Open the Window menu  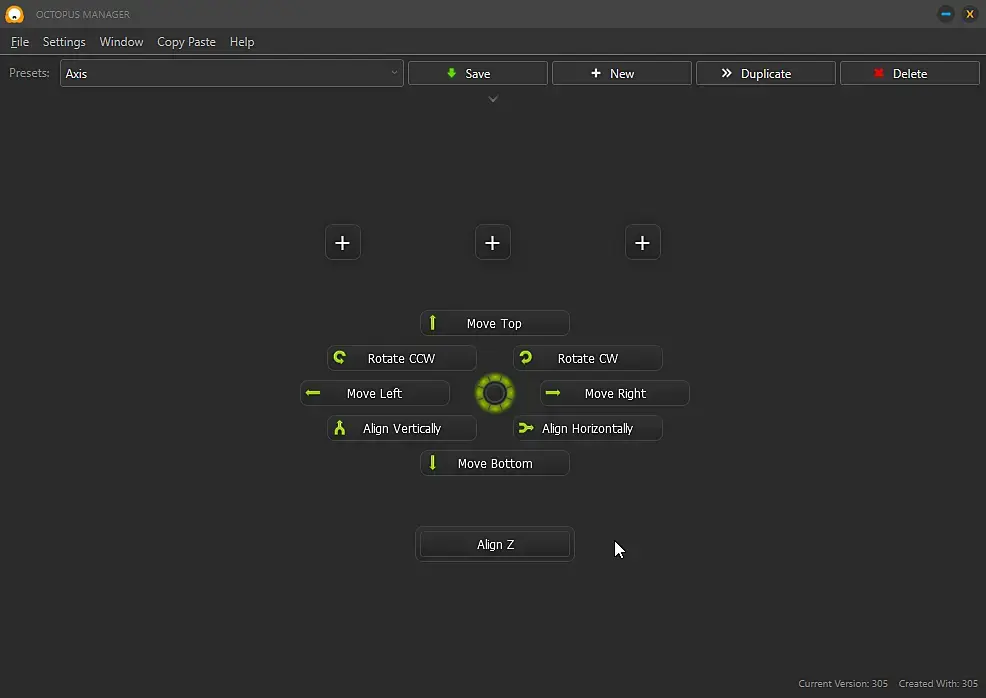click(121, 42)
